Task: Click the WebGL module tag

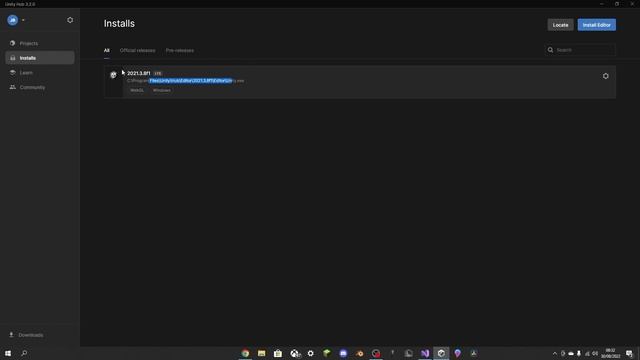Action: click(137, 90)
